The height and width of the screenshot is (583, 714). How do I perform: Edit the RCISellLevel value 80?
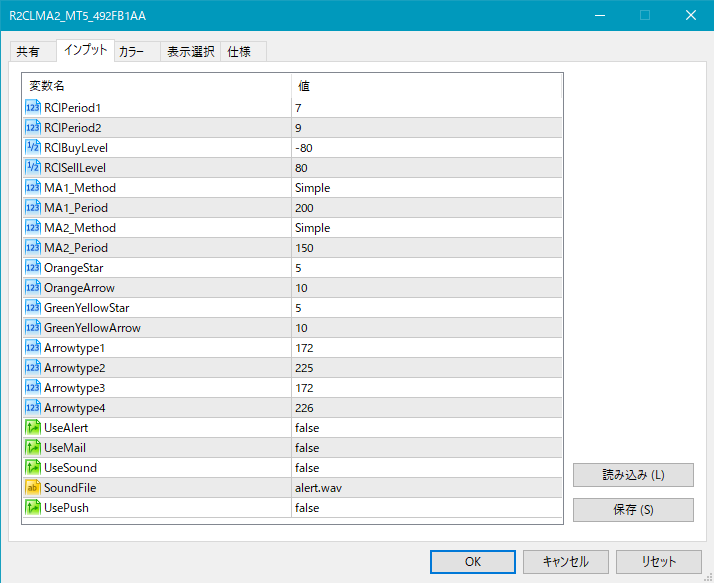click(427, 168)
